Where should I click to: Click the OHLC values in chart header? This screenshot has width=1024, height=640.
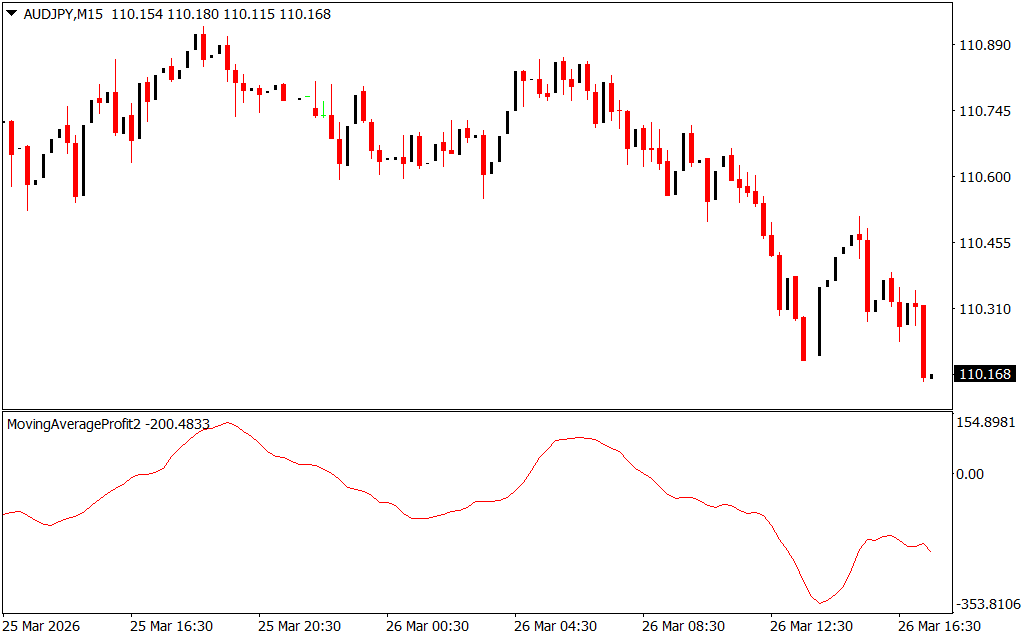pyautogui.click(x=220, y=15)
